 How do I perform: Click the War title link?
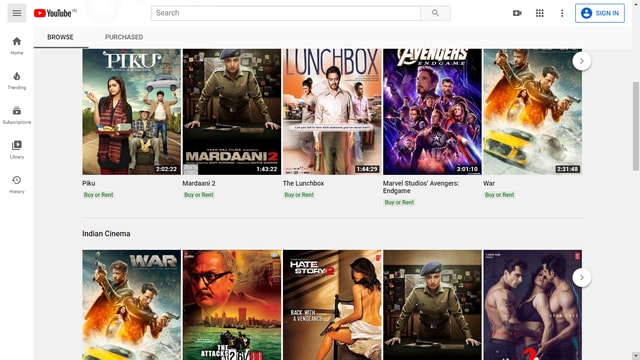point(489,183)
